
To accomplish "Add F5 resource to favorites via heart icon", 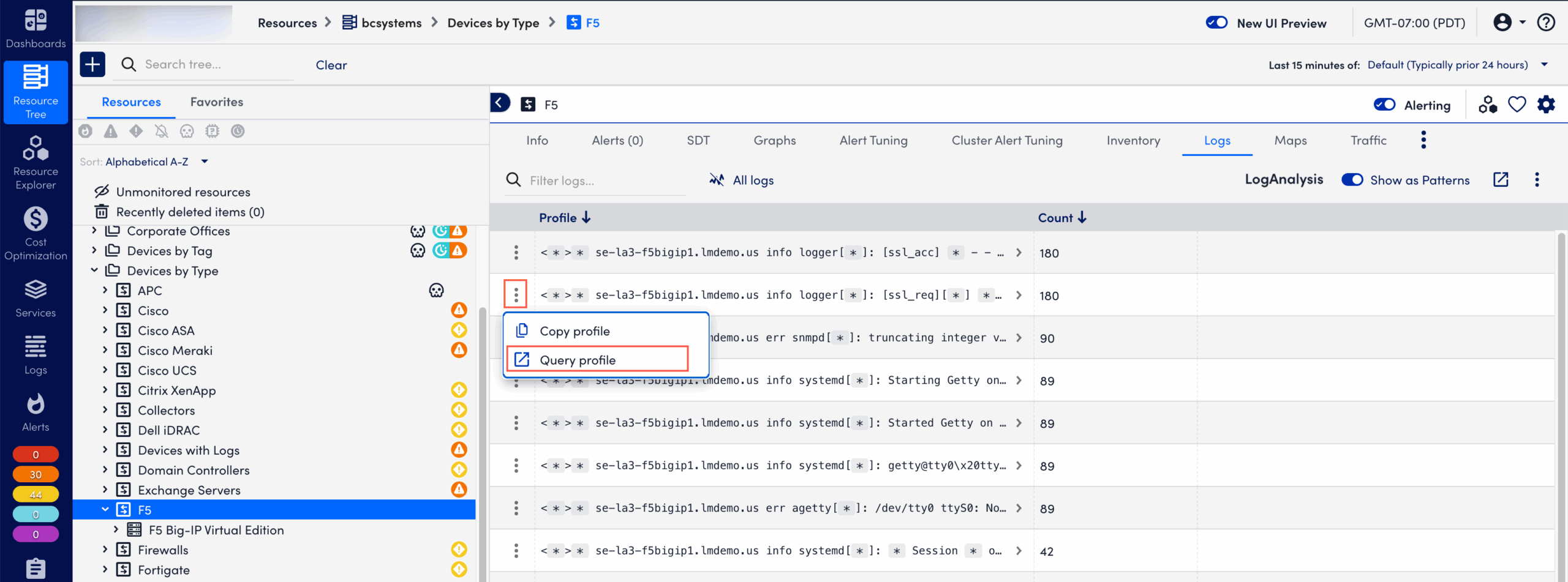I will (x=1517, y=104).
